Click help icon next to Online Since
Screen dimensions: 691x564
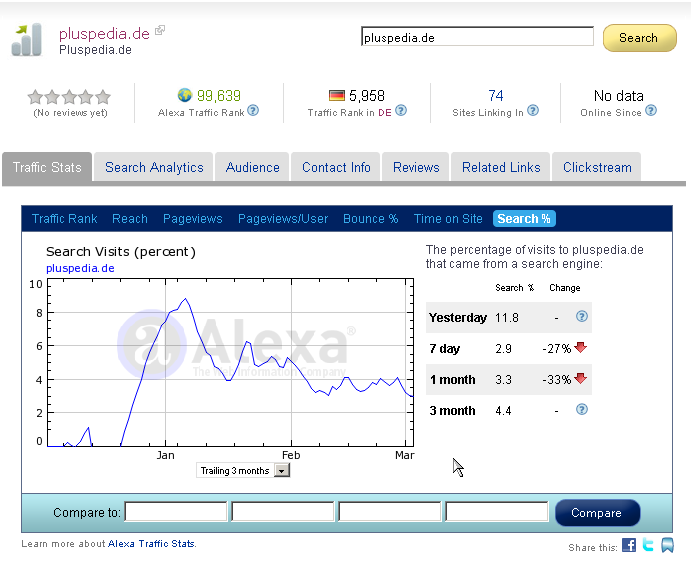coord(651,110)
